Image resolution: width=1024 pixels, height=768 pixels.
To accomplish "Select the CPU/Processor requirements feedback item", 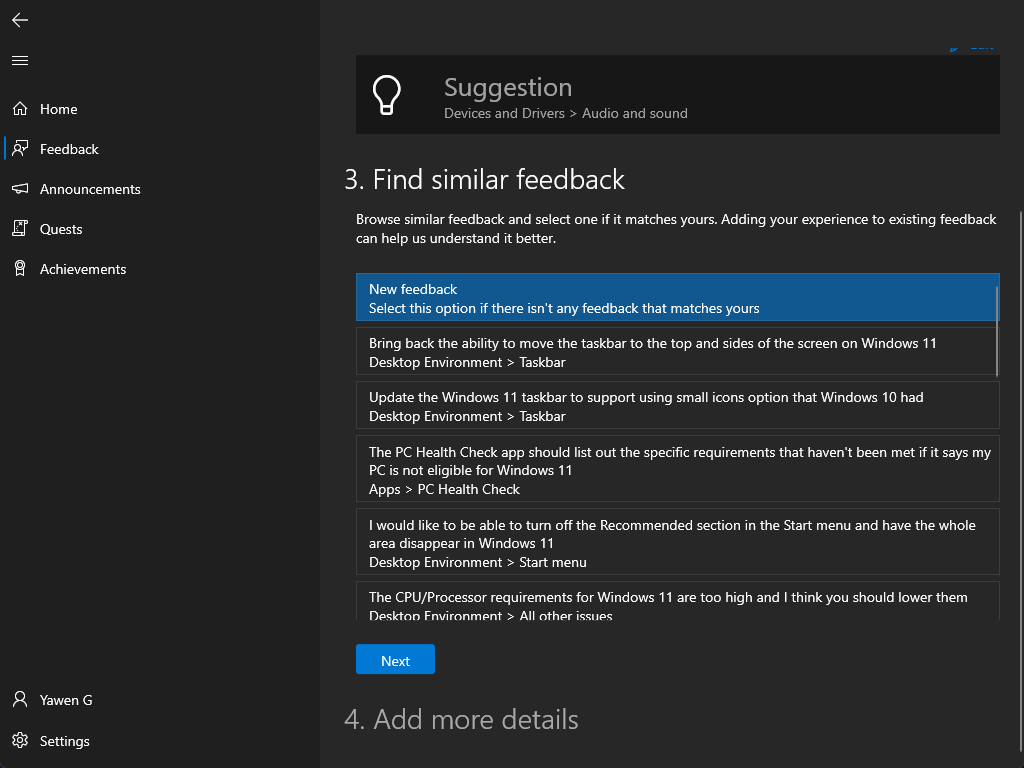I will (676, 603).
